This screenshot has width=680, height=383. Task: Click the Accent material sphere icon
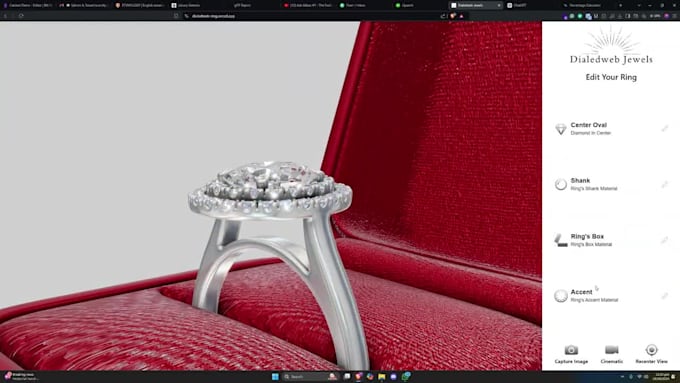[561, 295]
